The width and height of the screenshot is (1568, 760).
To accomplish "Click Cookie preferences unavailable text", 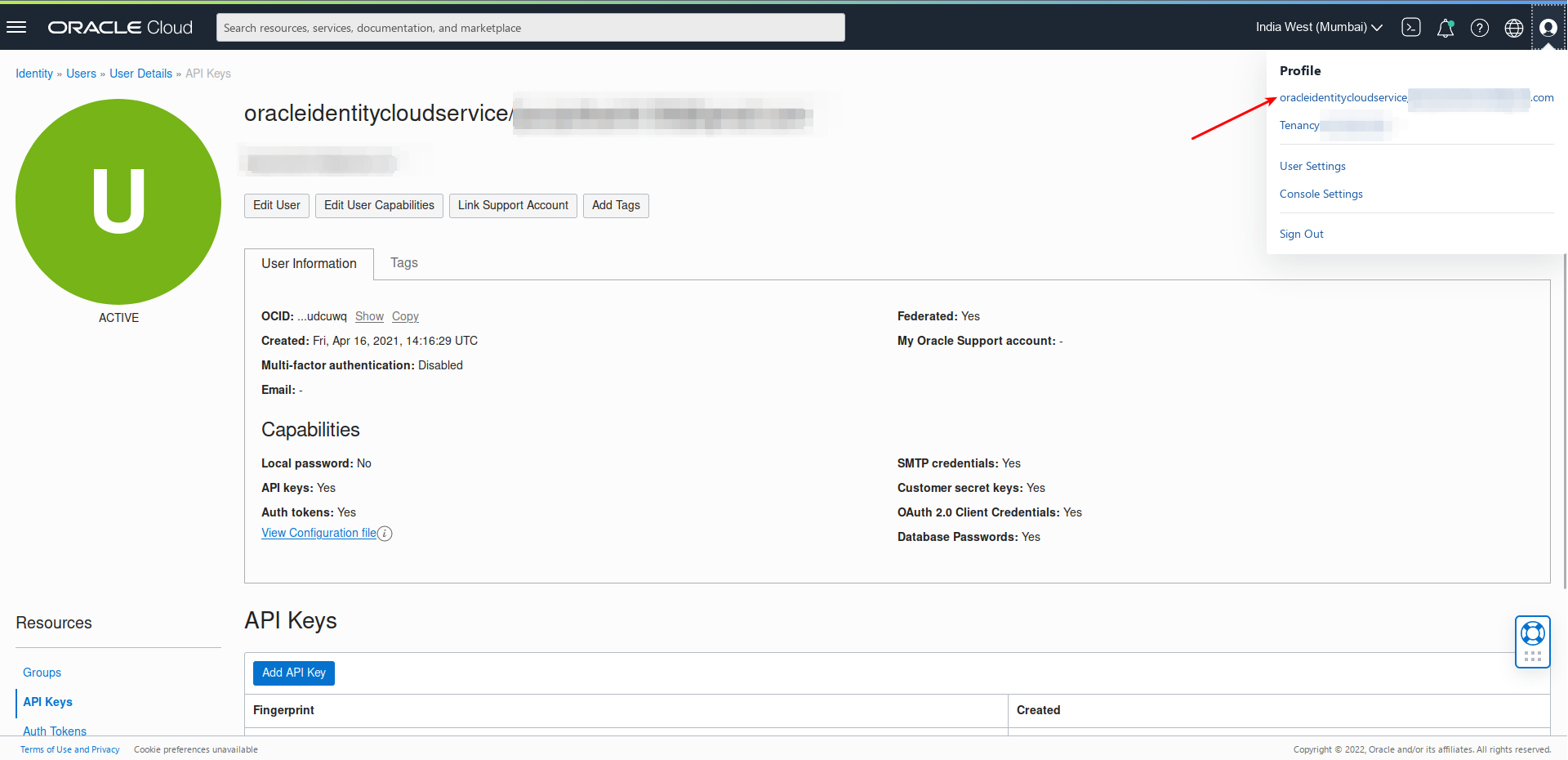I will click(196, 750).
